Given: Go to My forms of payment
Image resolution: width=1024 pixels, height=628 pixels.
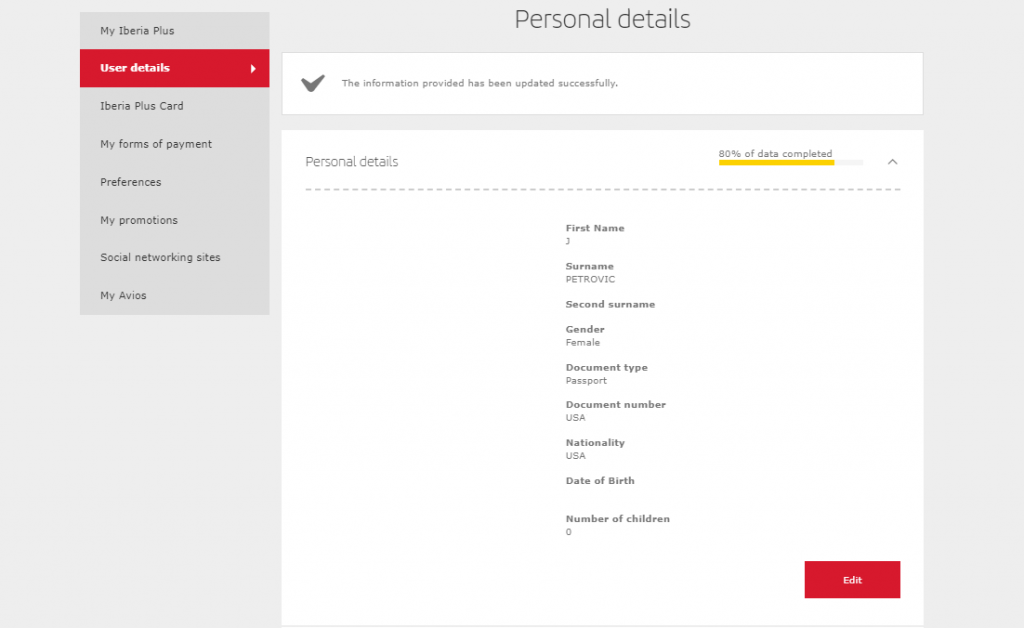Looking at the screenshot, I should click(174, 144).
